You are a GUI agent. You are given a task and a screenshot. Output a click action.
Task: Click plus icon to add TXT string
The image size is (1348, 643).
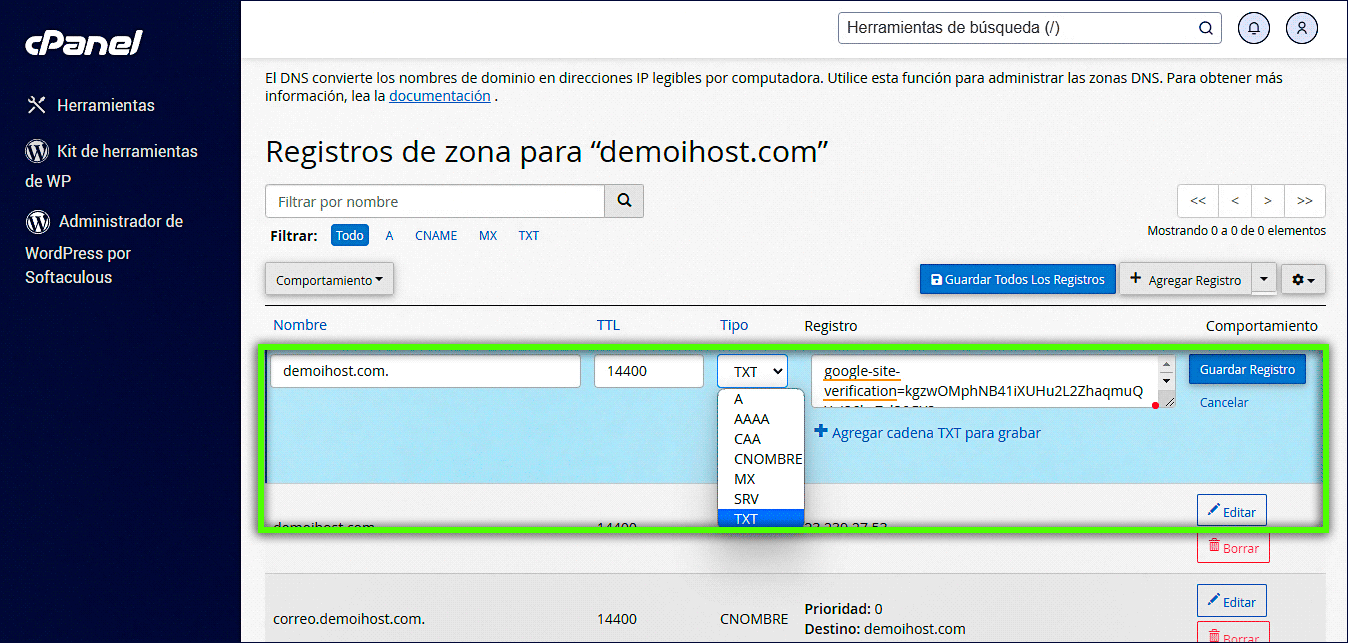point(820,432)
